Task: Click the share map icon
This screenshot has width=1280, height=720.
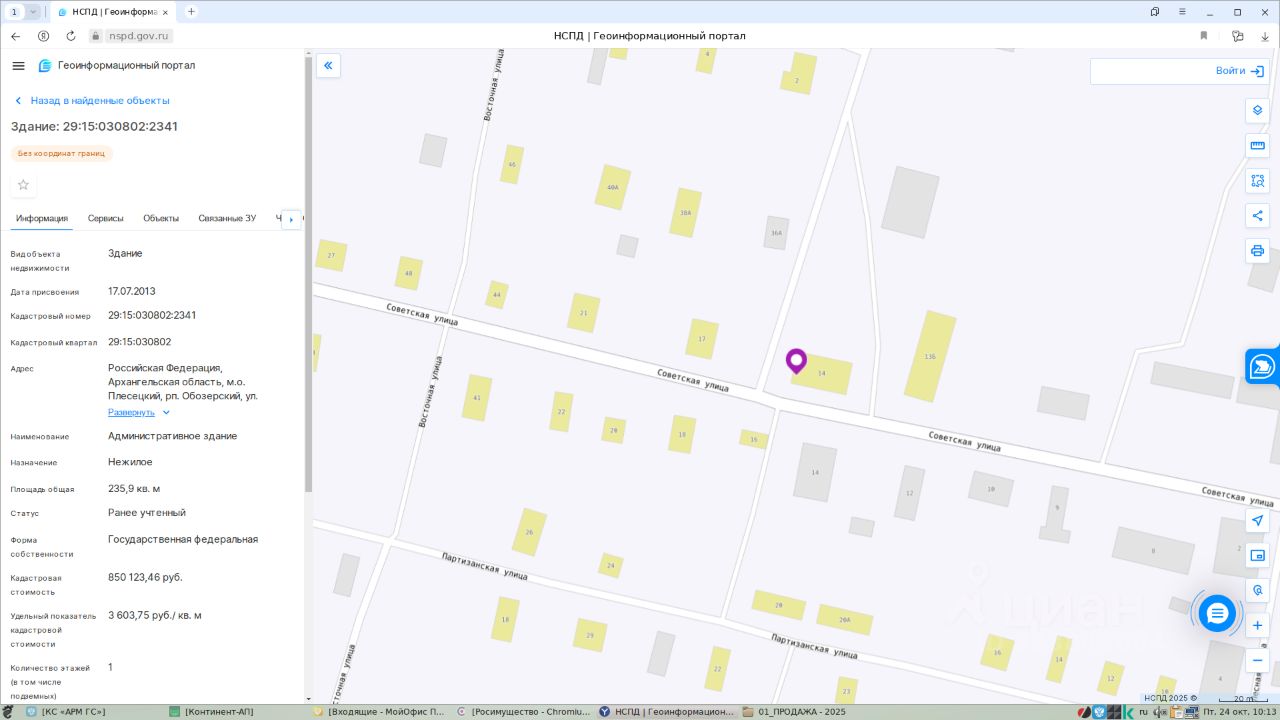Action: 1257,216
